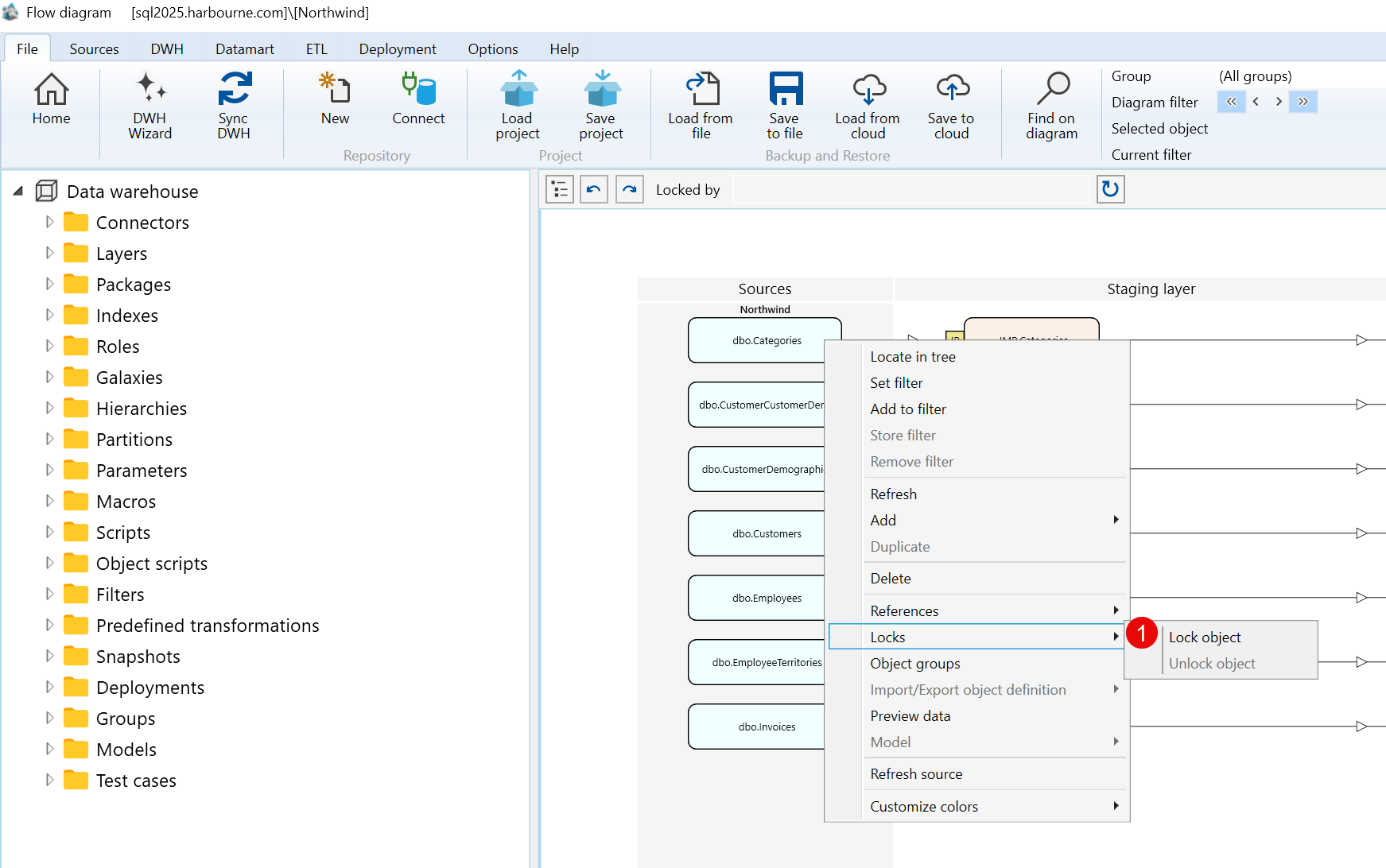Open Find on diagram

(1051, 105)
